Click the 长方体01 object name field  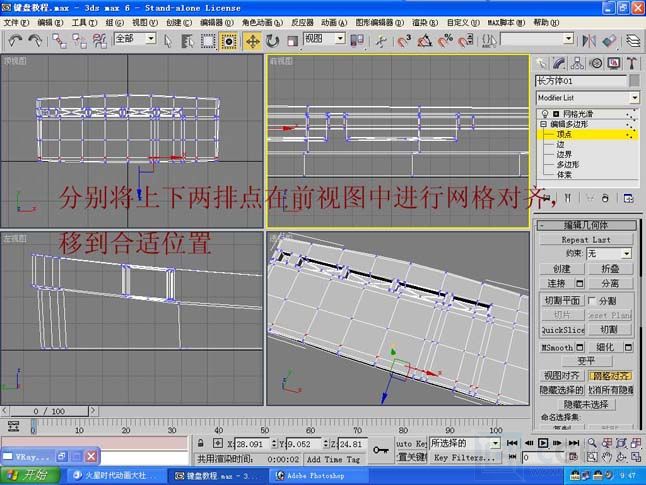tap(580, 81)
